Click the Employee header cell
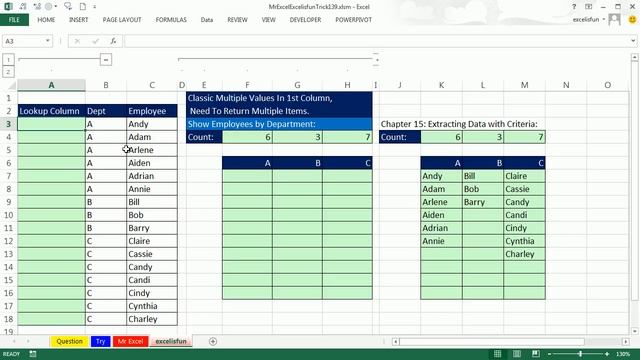Viewport: 640px width, 360px height. point(152,111)
